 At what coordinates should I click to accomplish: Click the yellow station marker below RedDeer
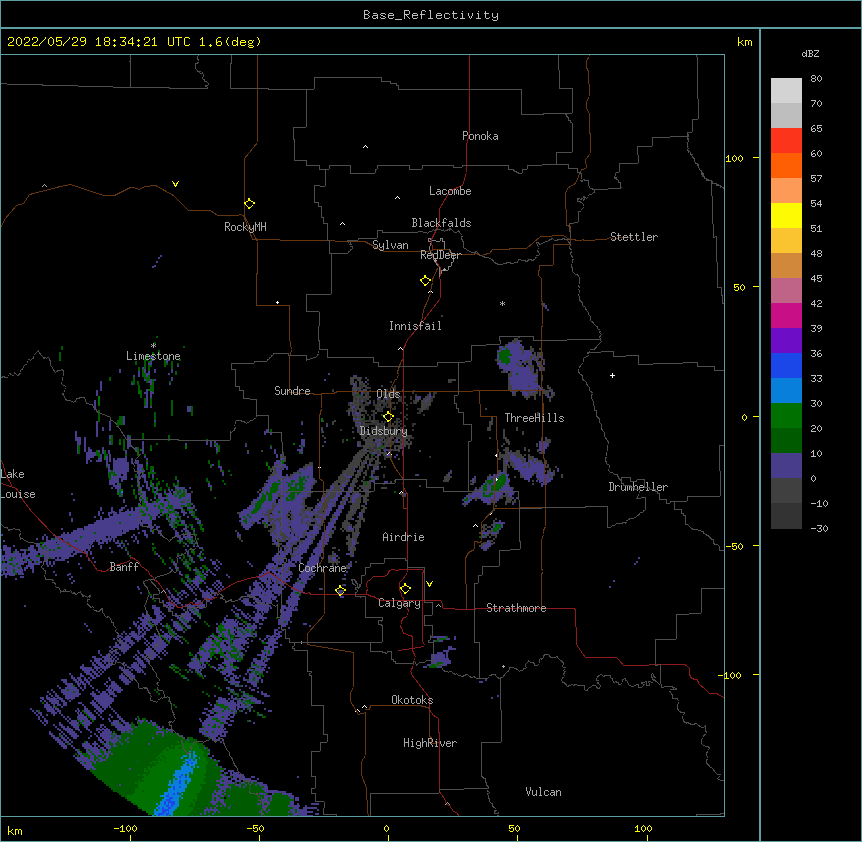pos(425,281)
